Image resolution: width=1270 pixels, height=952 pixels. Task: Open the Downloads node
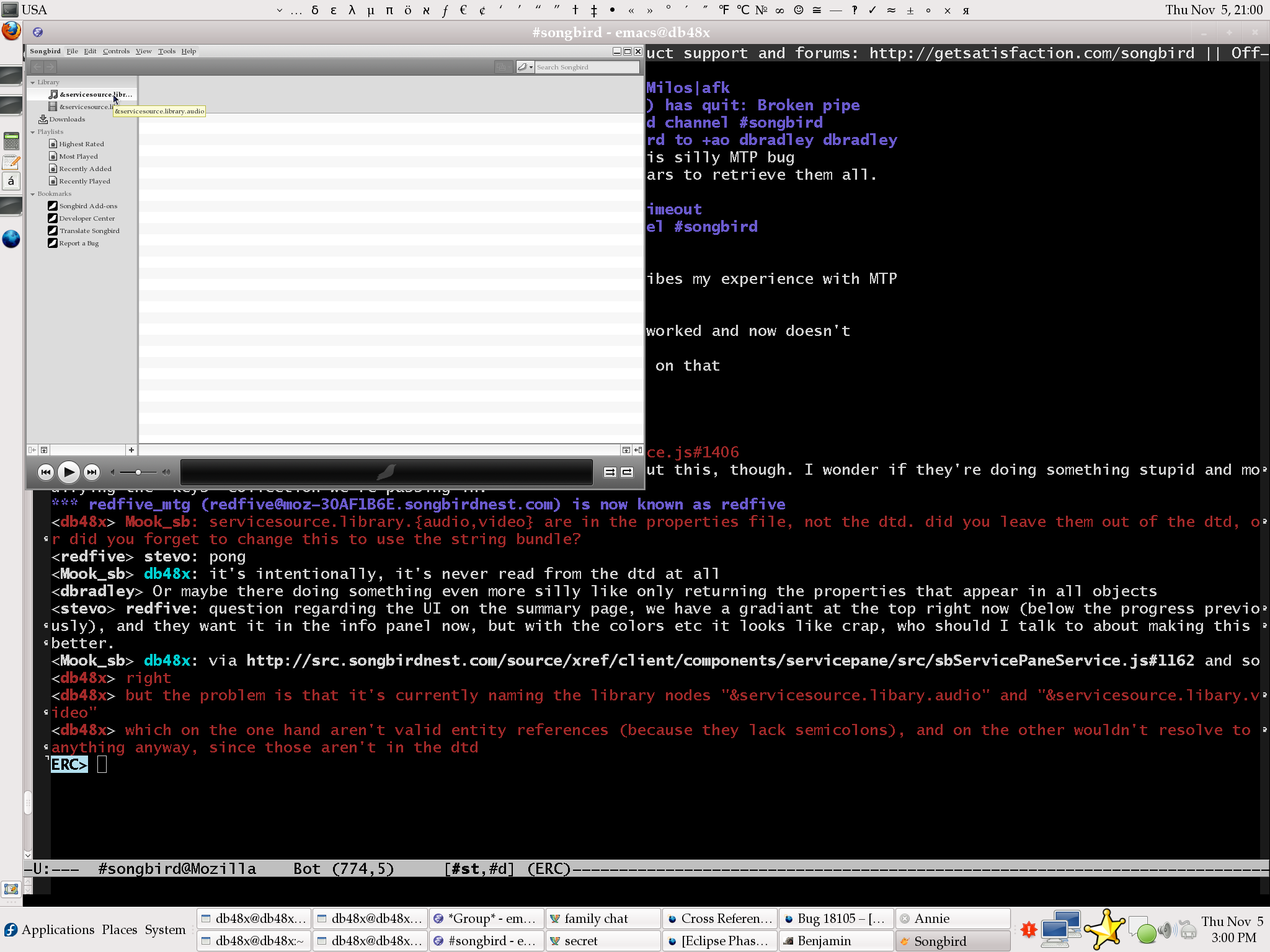[x=62, y=119]
